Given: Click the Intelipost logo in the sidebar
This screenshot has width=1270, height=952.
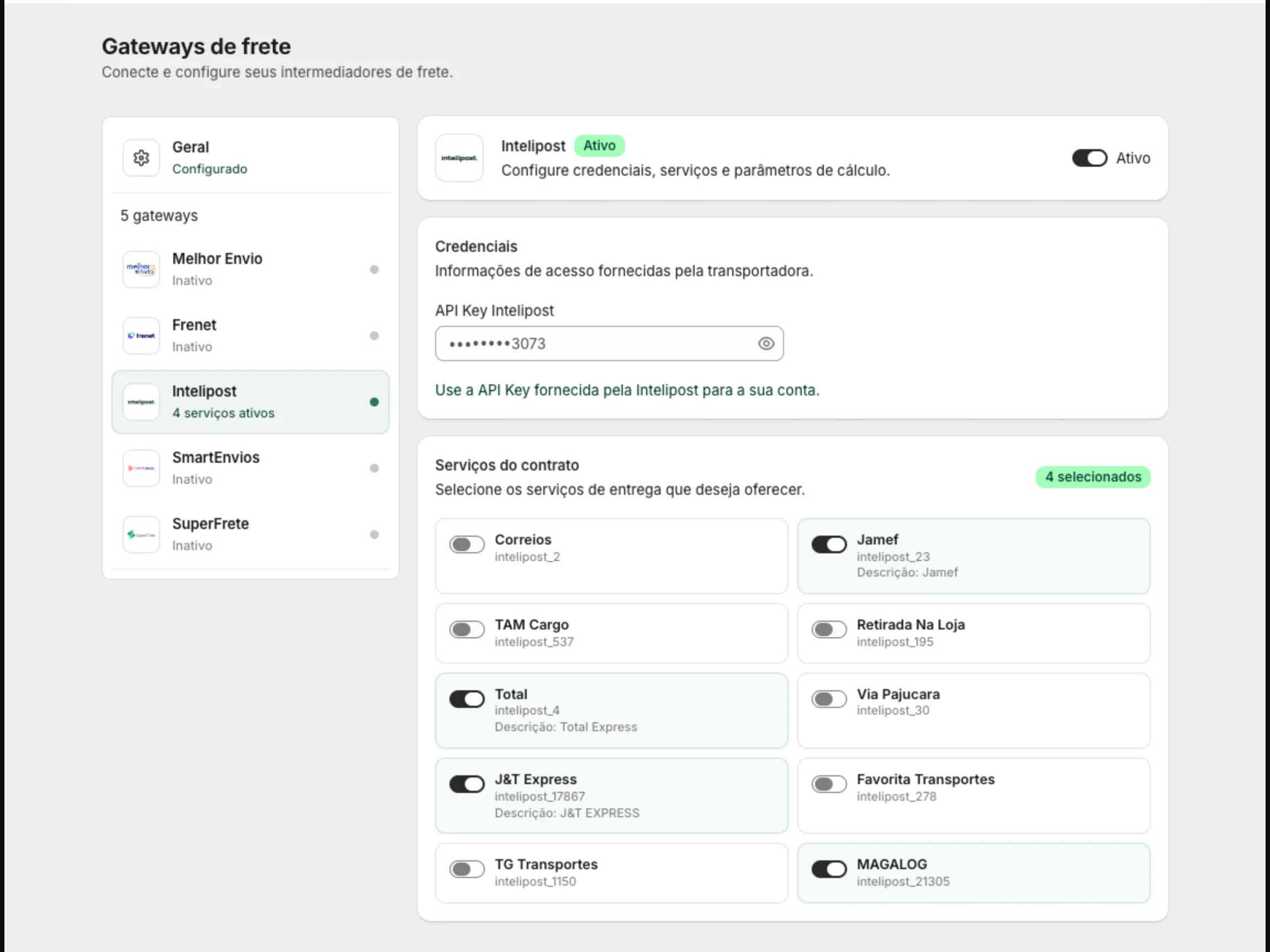Looking at the screenshot, I should (141, 402).
